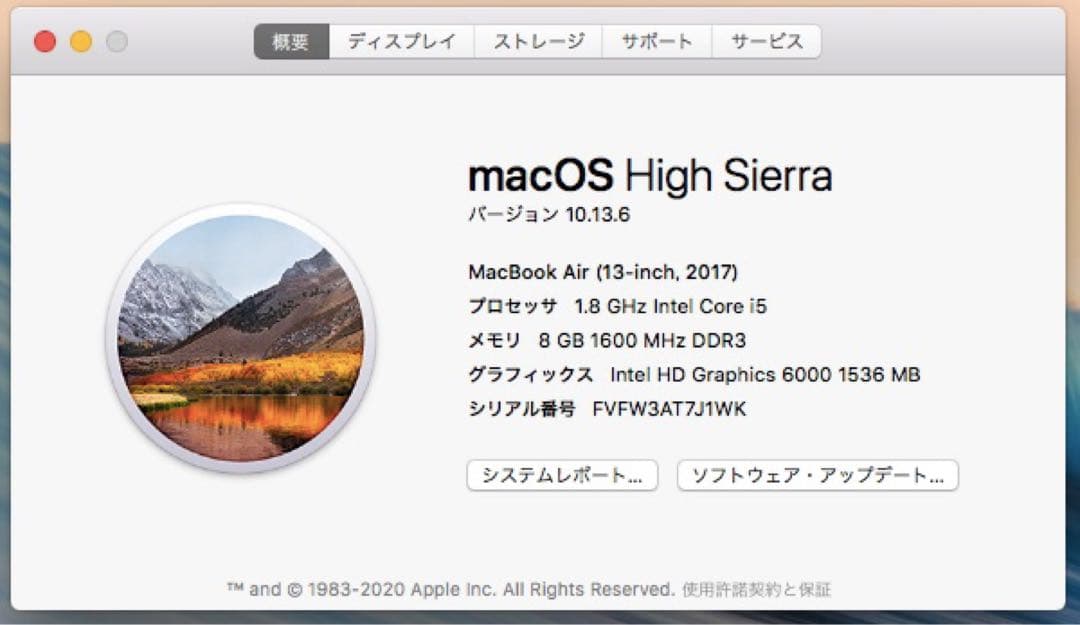This screenshot has width=1080, height=625.
Task: Click the Apple Inc. copyright text
Action: click(450, 590)
